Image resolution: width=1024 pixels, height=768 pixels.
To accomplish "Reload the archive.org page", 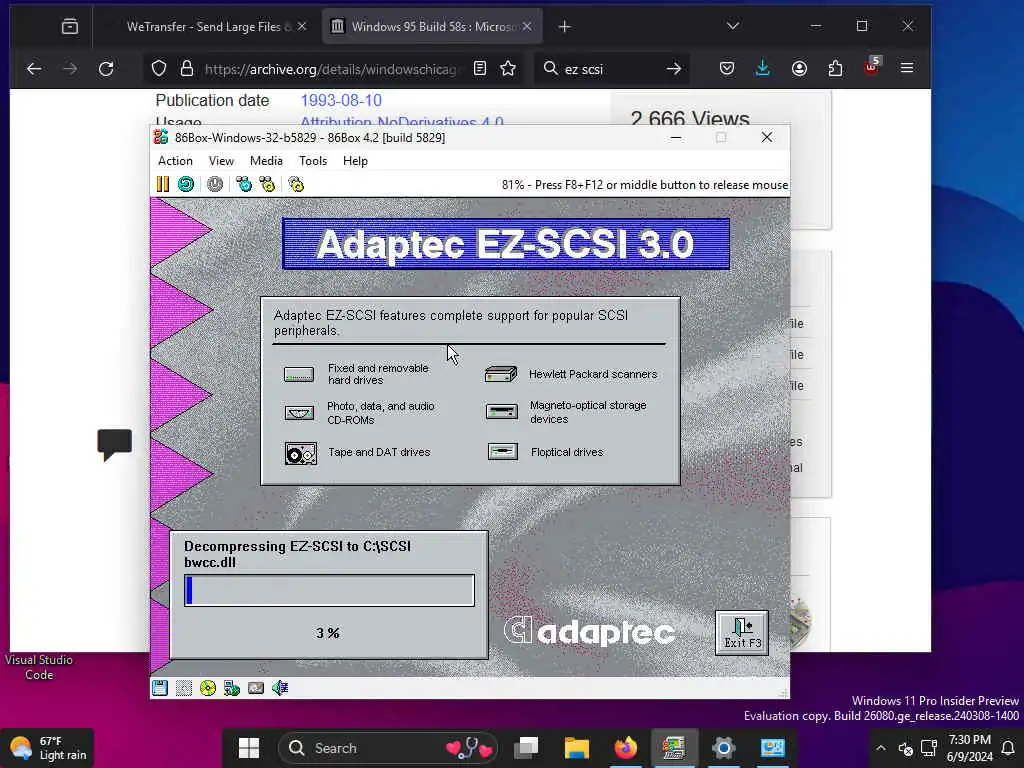I will click(x=106, y=69).
